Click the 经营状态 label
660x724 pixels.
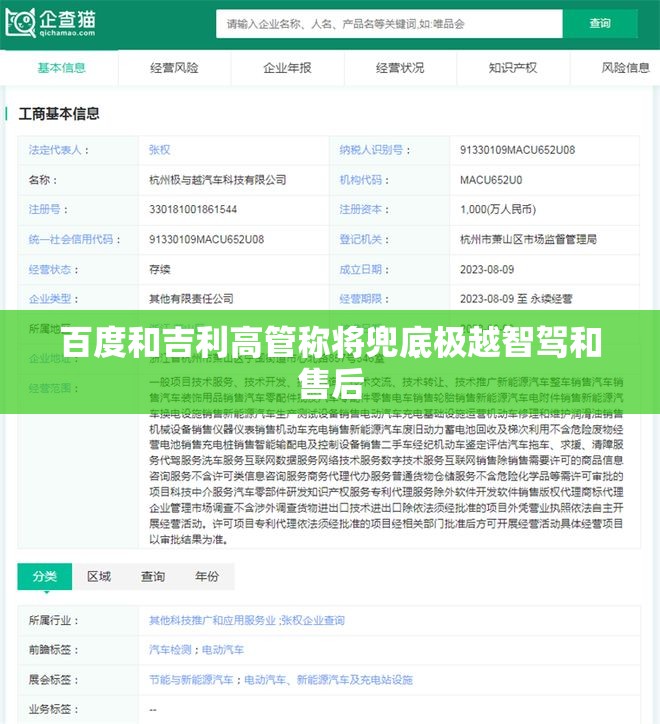pyautogui.click(x=53, y=269)
